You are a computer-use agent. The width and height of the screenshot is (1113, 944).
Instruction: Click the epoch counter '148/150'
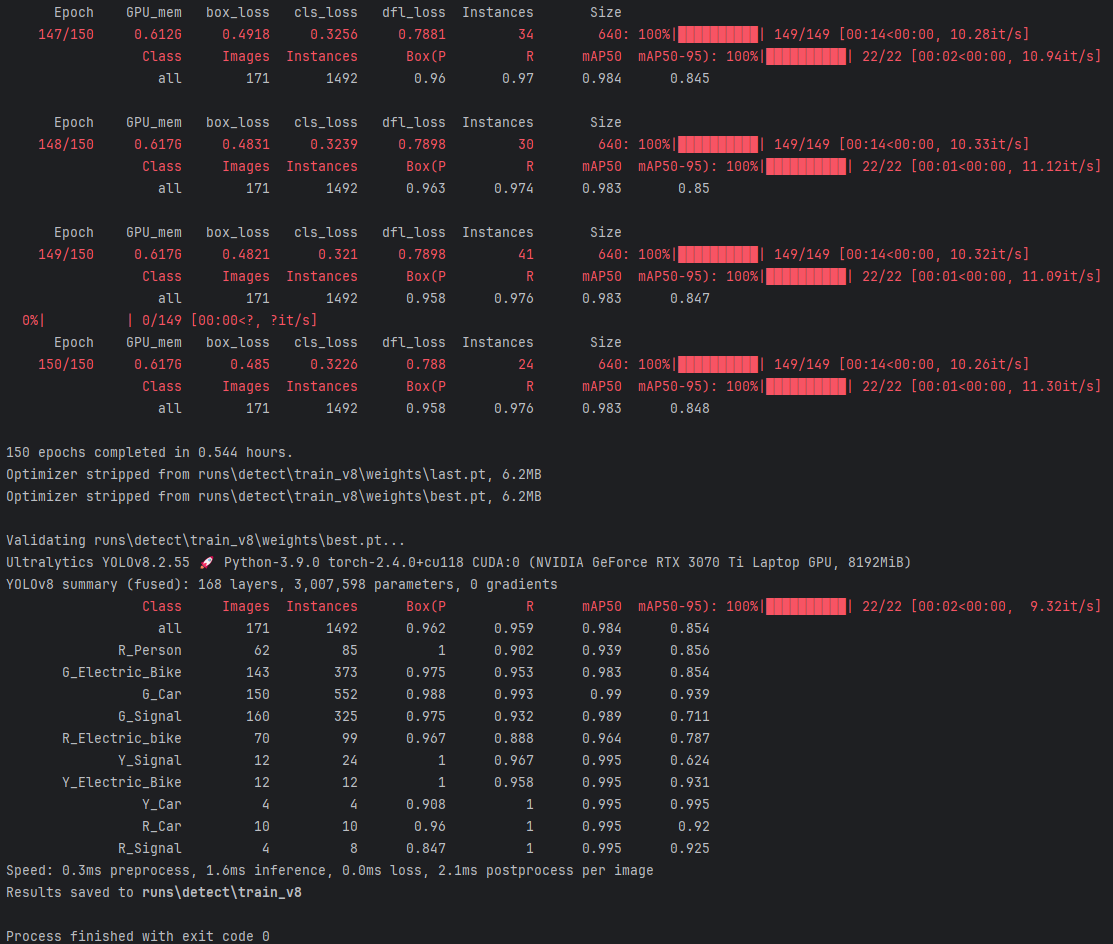pos(66,144)
